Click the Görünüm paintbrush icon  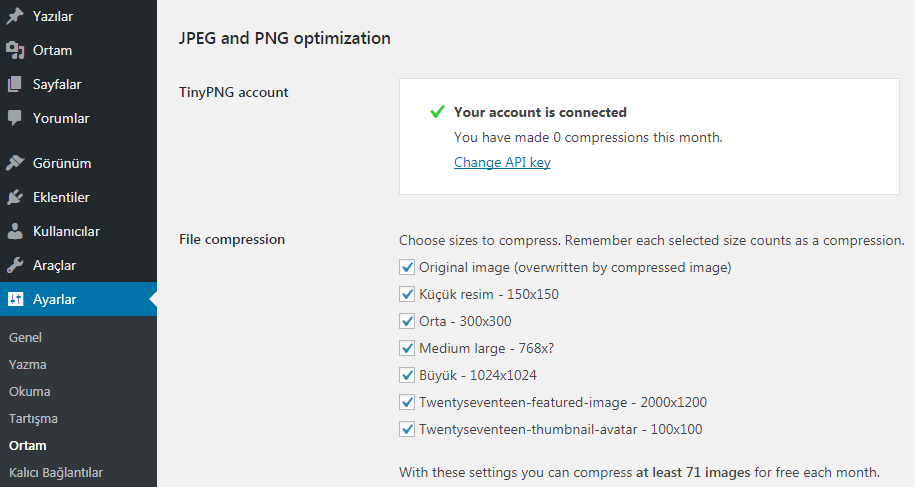click(x=15, y=163)
